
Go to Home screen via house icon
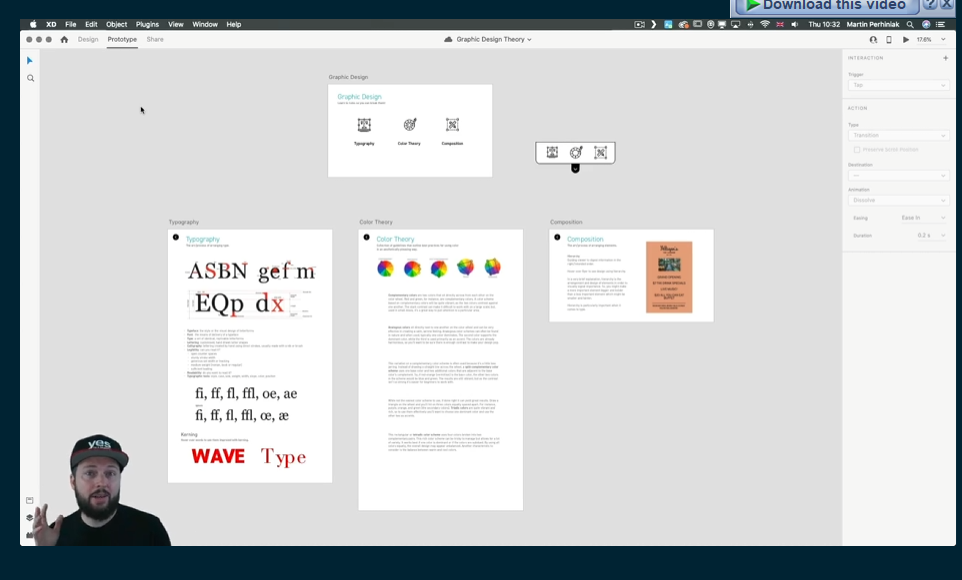[64, 39]
